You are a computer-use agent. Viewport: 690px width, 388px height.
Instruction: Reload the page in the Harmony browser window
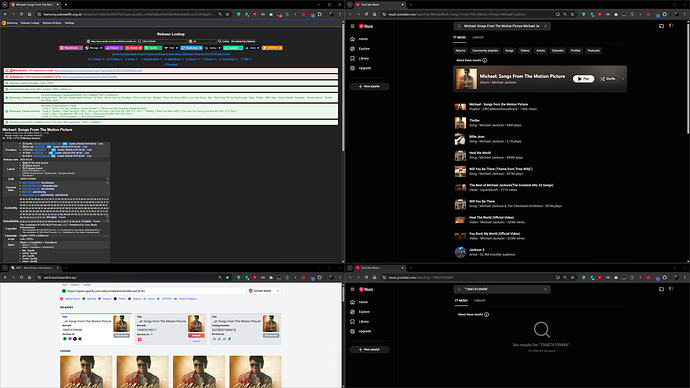(x=21, y=14)
